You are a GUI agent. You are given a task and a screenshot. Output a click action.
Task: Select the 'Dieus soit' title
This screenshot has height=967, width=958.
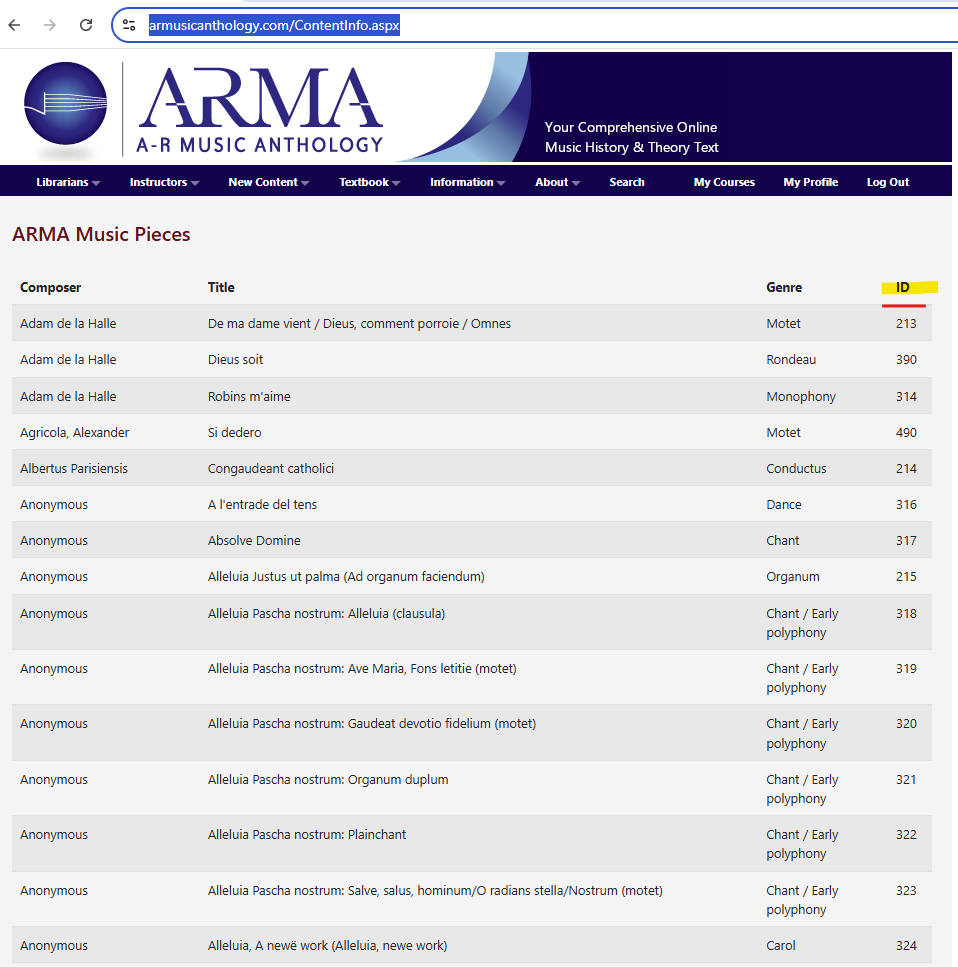tap(235, 360)
